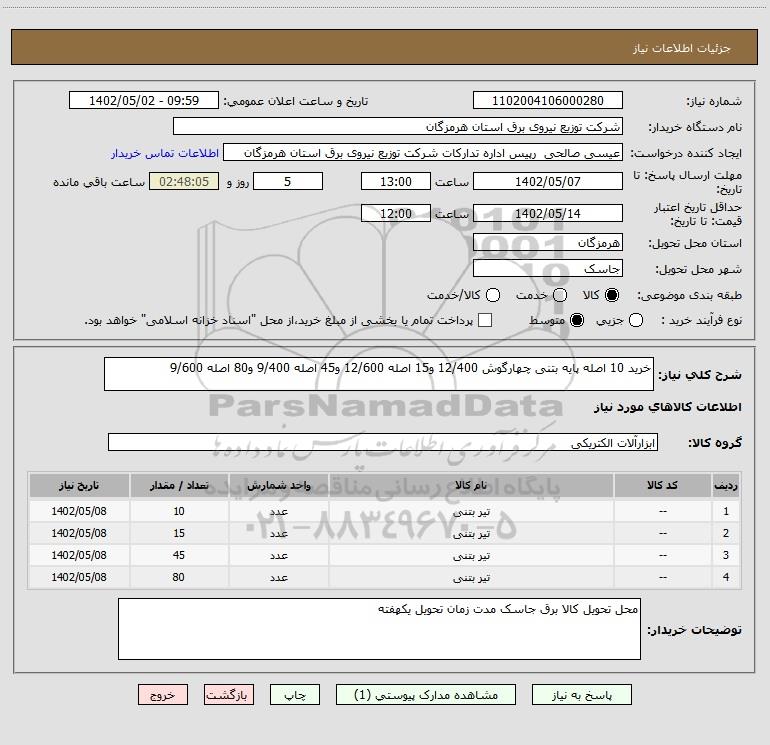This screenshot has height=745, width=770.
Task: Click the remaining days field showing 5
Action: [x=288, y=181]
